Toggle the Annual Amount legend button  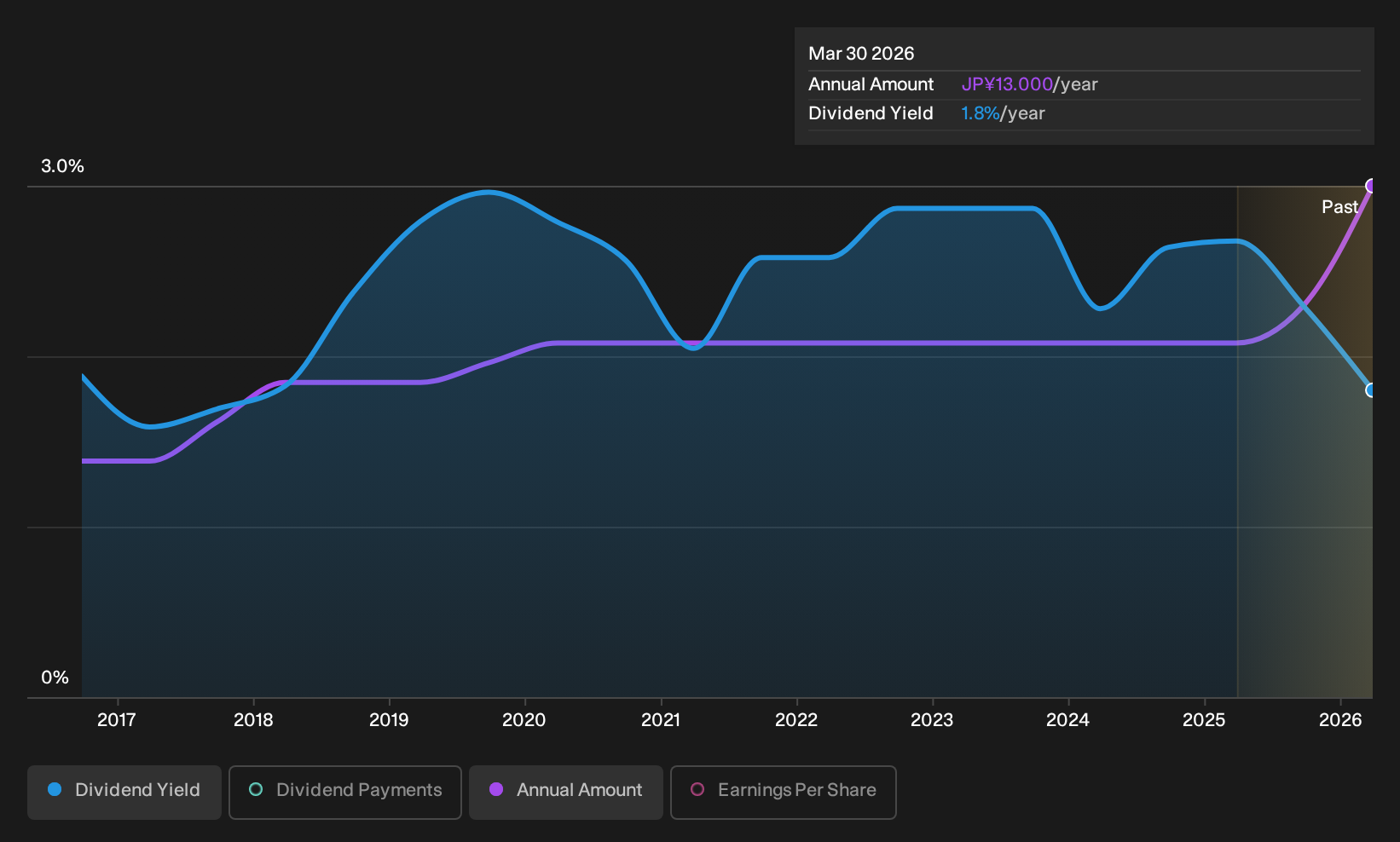[566, 792]
